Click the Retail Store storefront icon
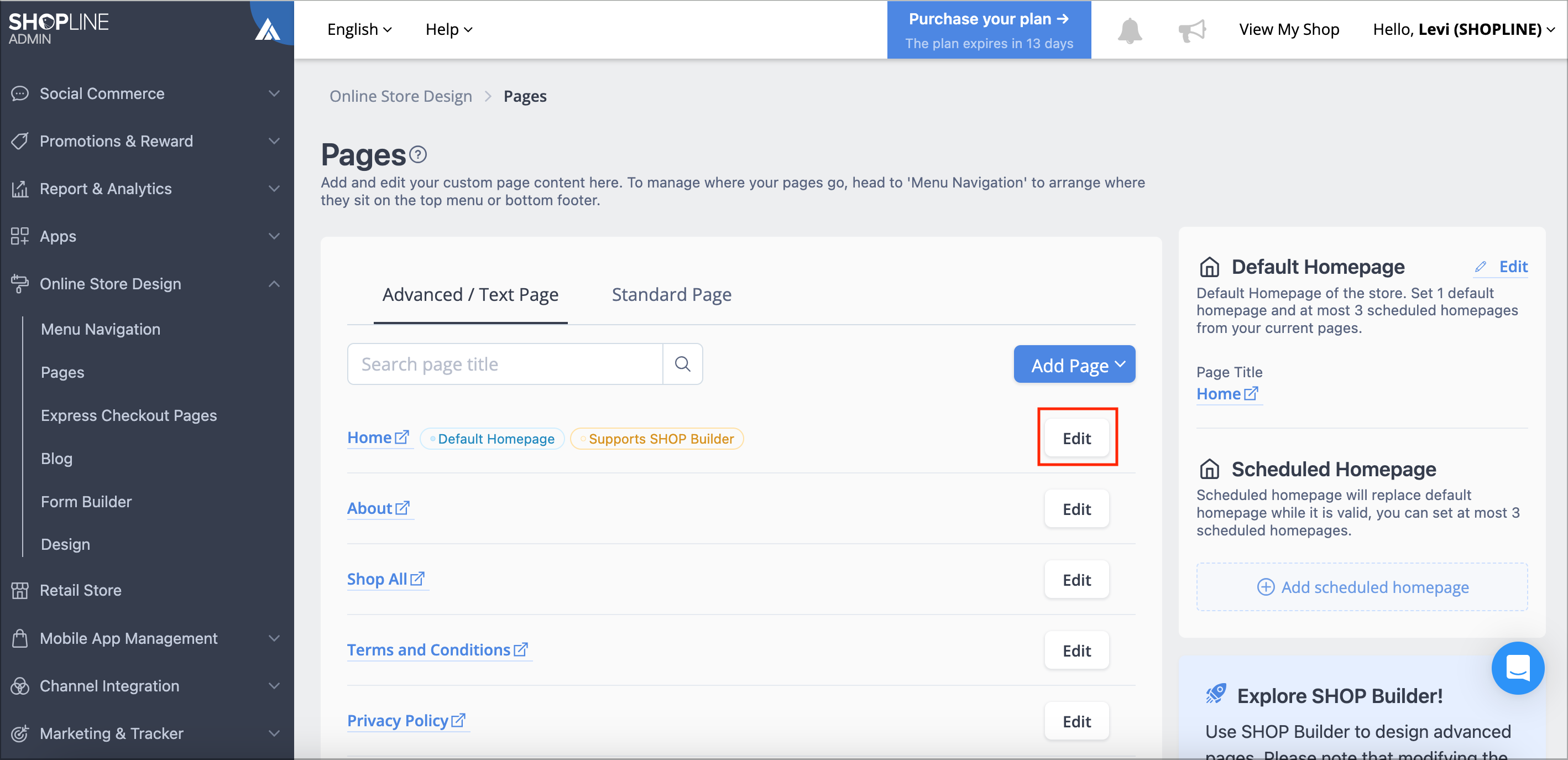The width and height of the screenshot is (1568, 760). [20, 590]
